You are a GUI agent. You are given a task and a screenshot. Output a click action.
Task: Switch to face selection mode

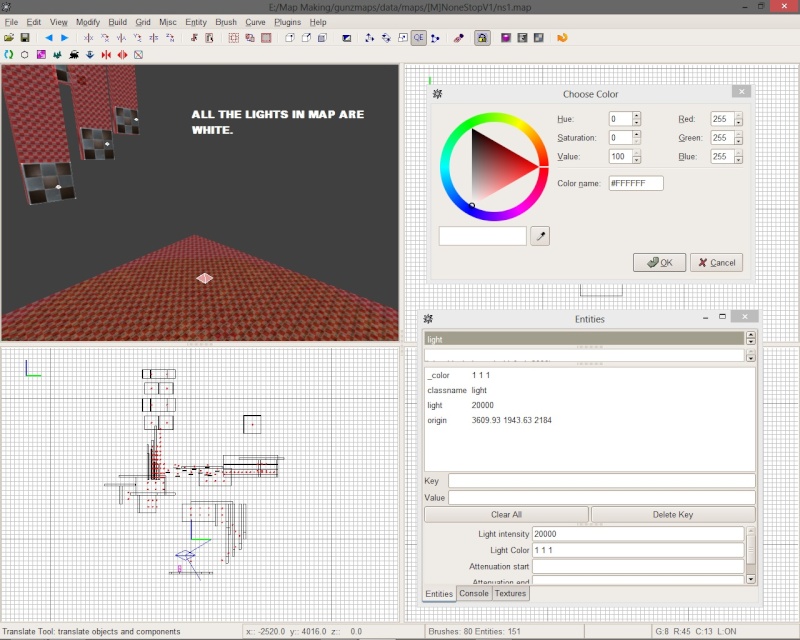(322, 38)
